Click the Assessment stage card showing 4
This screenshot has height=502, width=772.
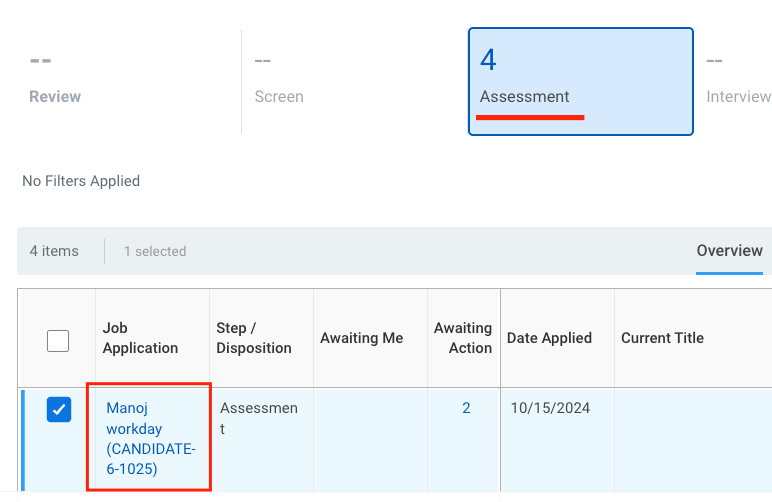(x=580, y=80)
